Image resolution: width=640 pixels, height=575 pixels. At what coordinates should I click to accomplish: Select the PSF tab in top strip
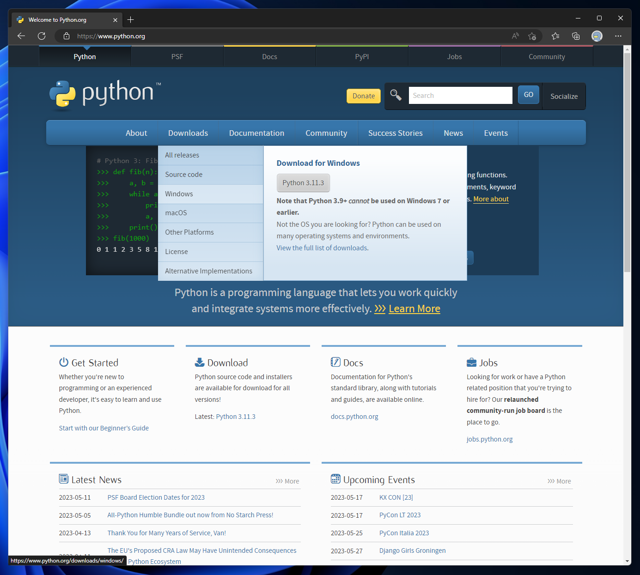[177, 57]
